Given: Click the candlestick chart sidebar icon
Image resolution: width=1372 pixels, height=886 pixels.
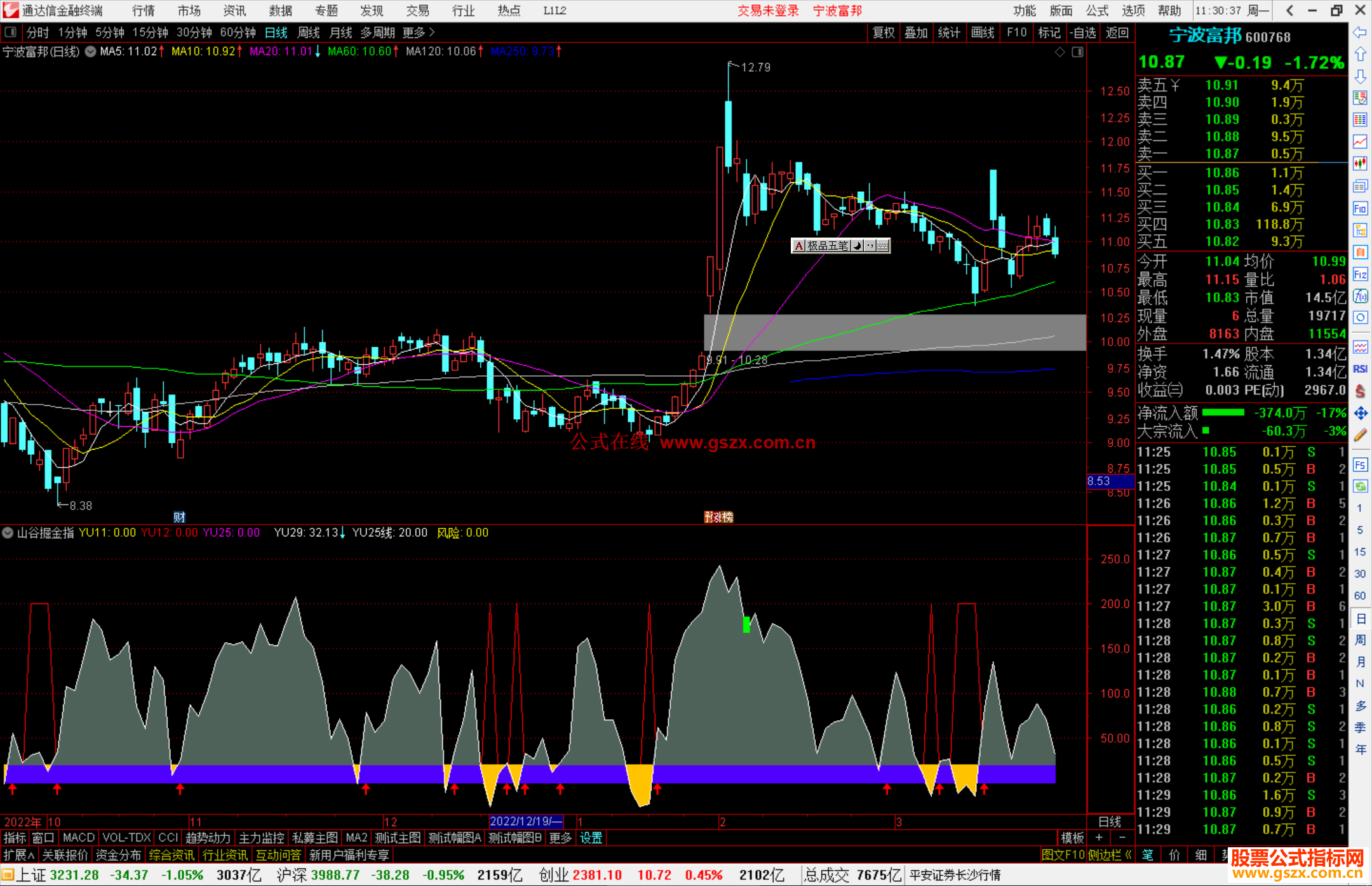Looking at the screenshot, I should pos(1360,164).
